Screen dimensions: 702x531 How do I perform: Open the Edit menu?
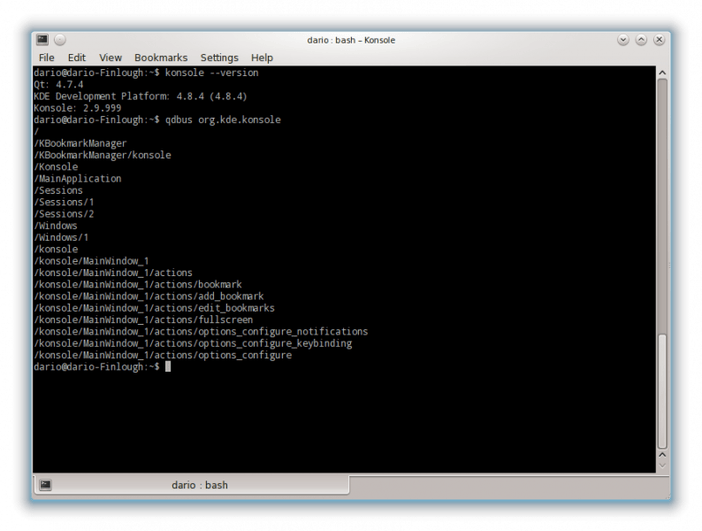click(x=77, y=58)
